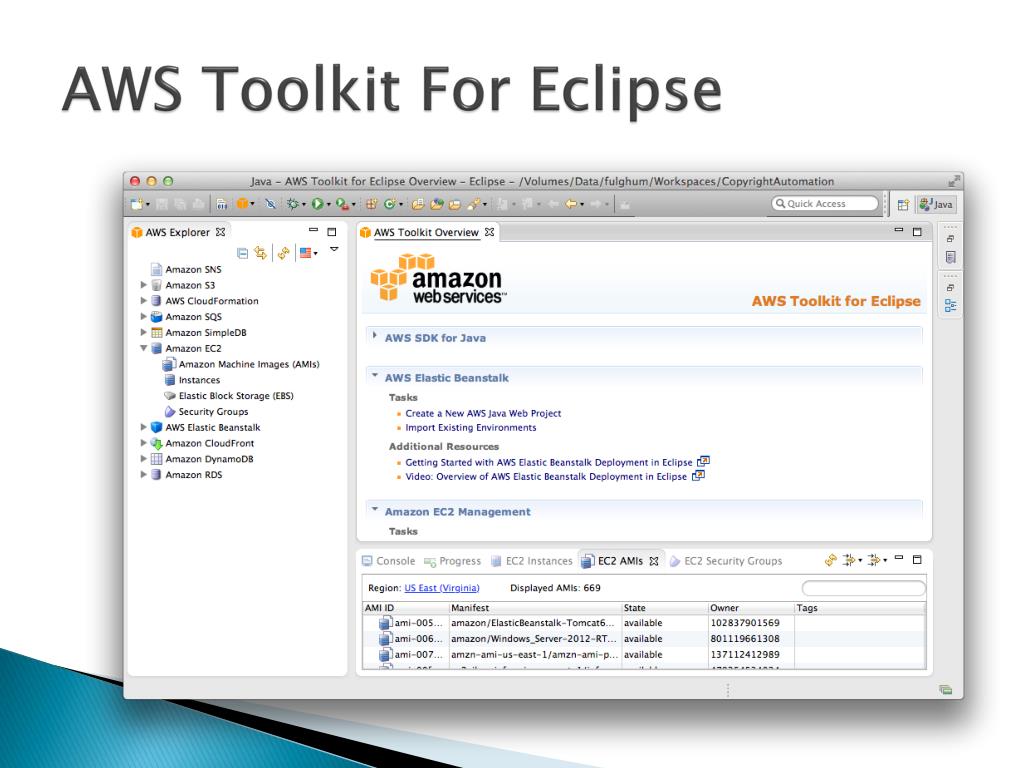Expand the Amazon SimpleDB tree node
This screenshot has width=1024, height=768.
click(144, 332)
